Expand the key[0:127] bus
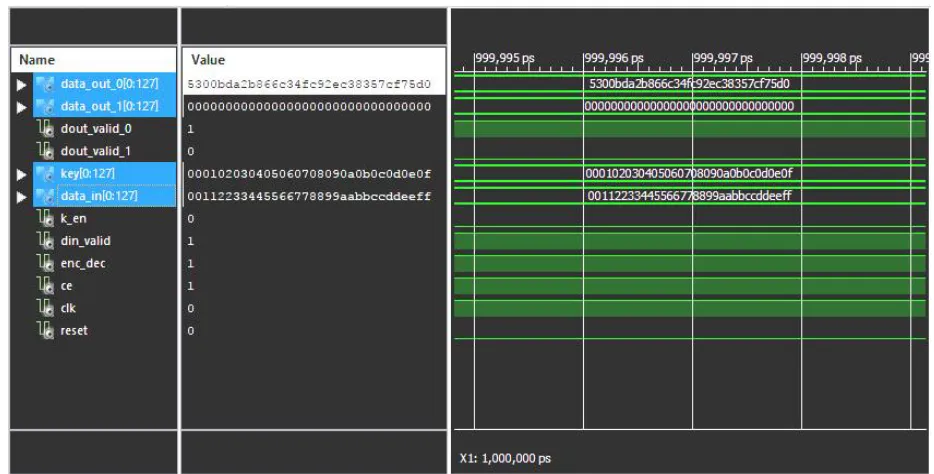Image resolution: width=934 pixels, height=474 pixels. pyautogui.click(x=21, y=174)
